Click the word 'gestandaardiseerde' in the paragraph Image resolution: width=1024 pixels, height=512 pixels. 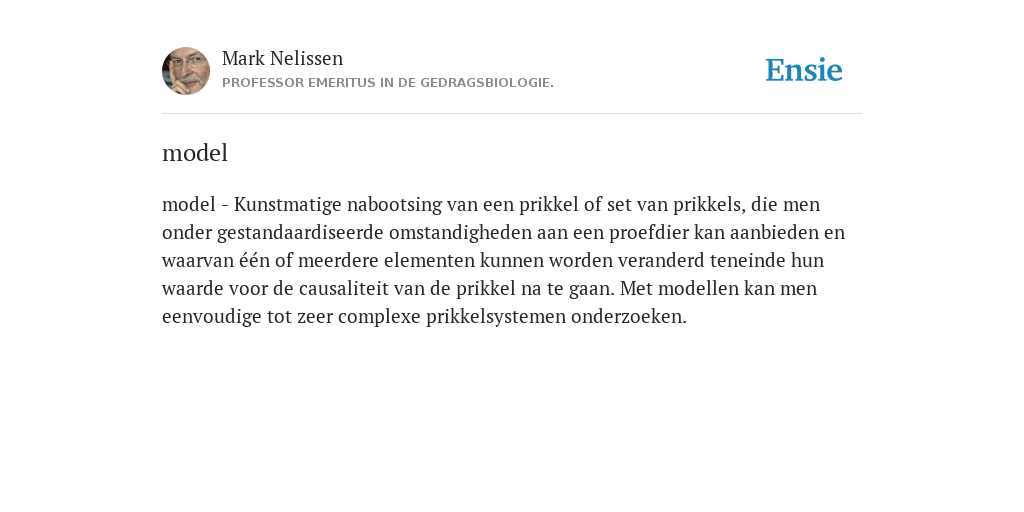click(300, 233)
